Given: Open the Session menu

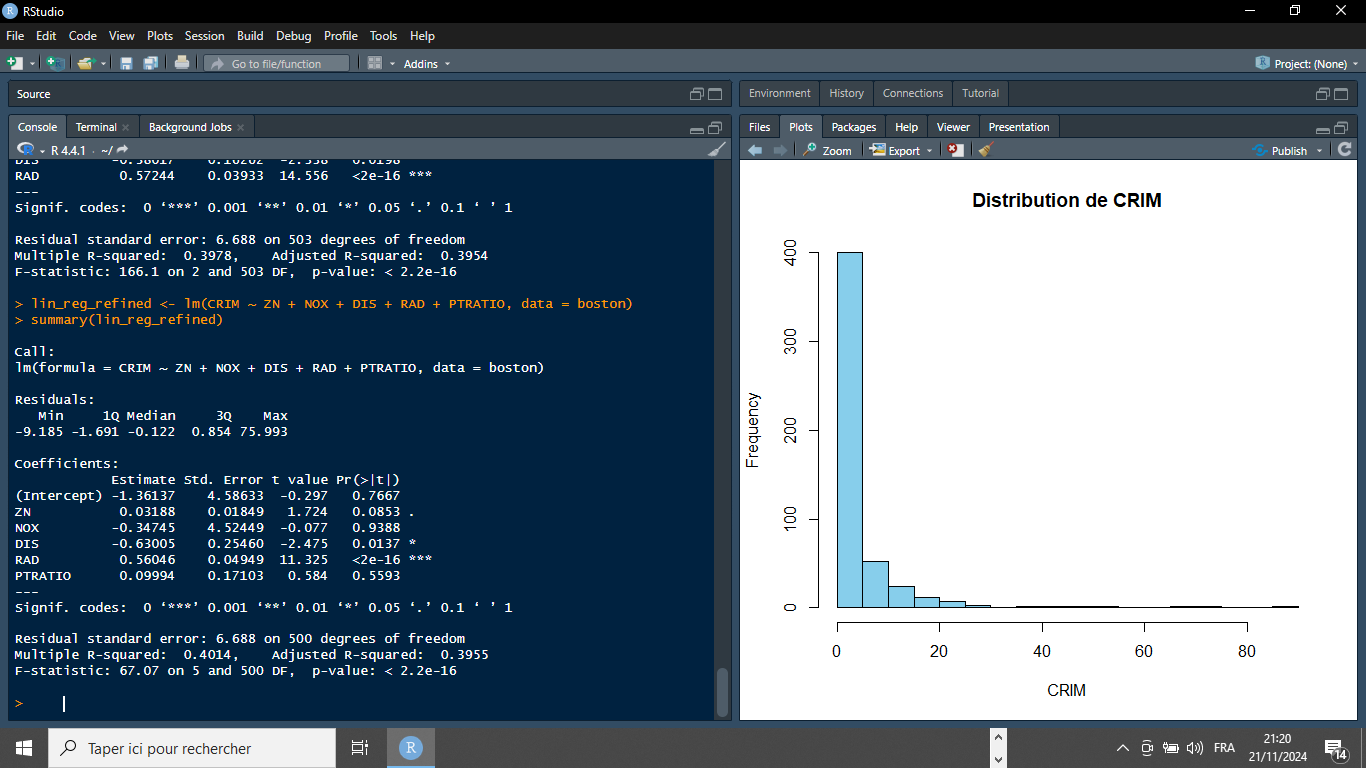Looking at the screenshot, I should click(x=204, y=35).
